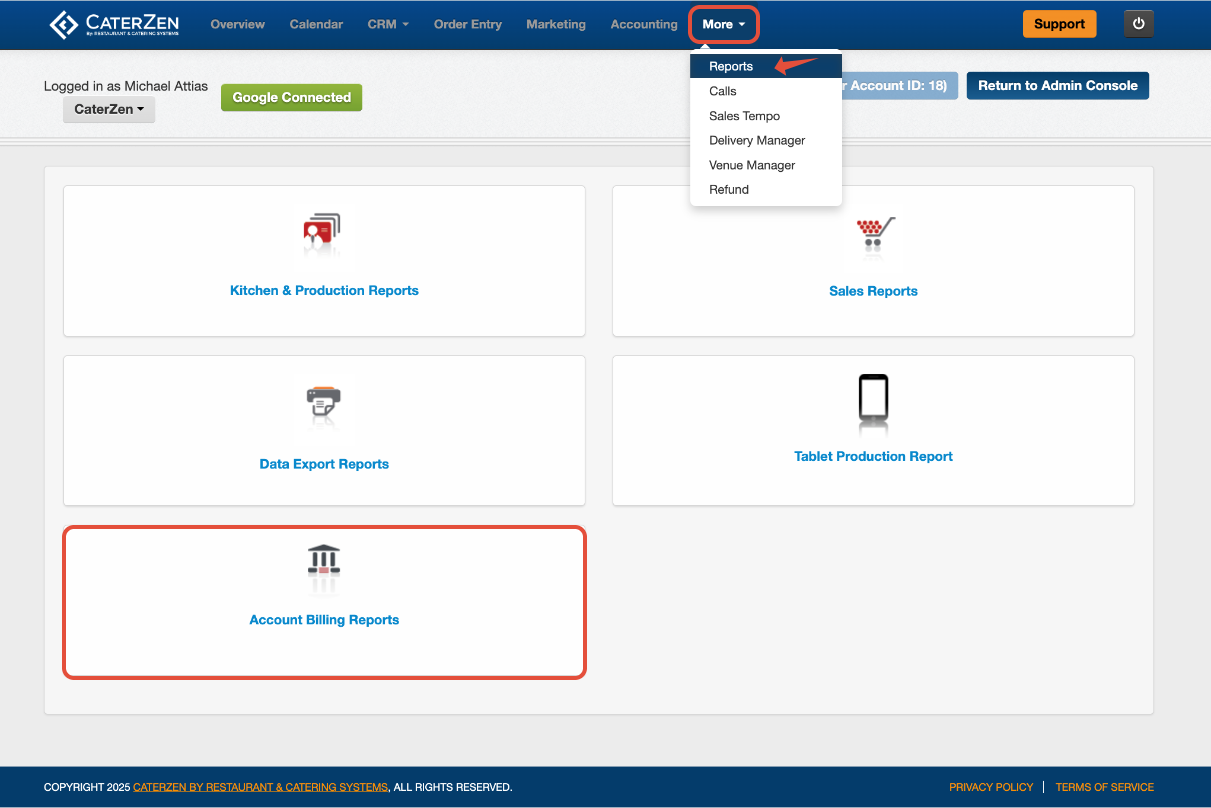Image resolution: width=1211 pixels, height=808 pixels.
Task: Click the CaterZen by Restaurant & Catering Systems footer link
Action: click(260, 787)
